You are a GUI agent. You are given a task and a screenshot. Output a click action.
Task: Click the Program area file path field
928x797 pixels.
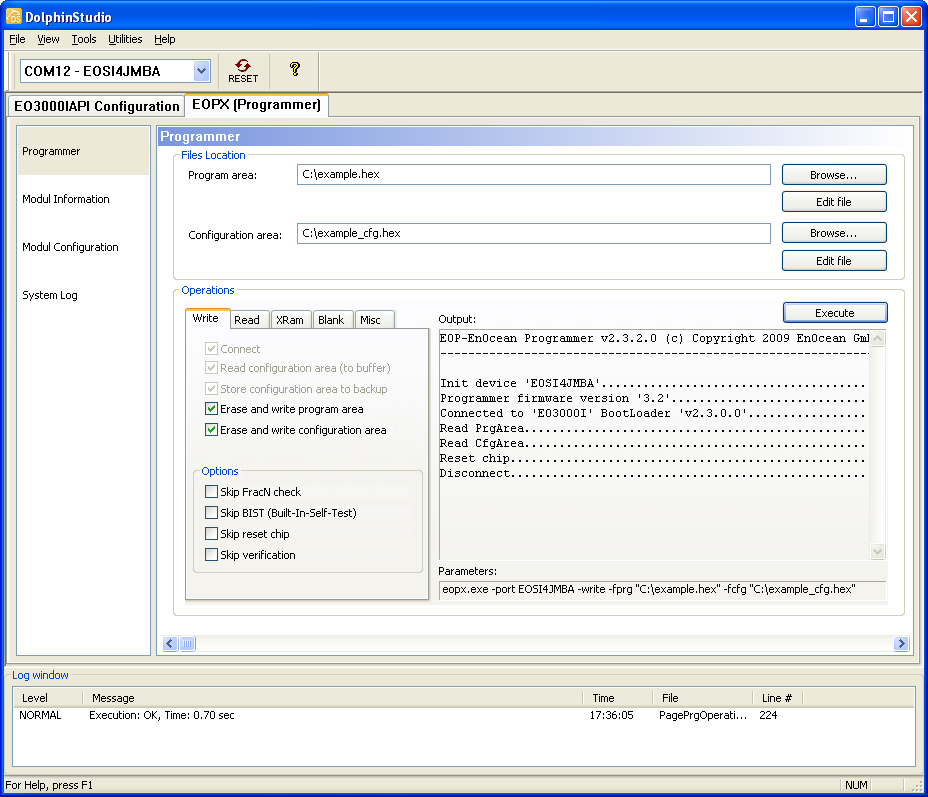pyautogui.click(x=533, y=175)
